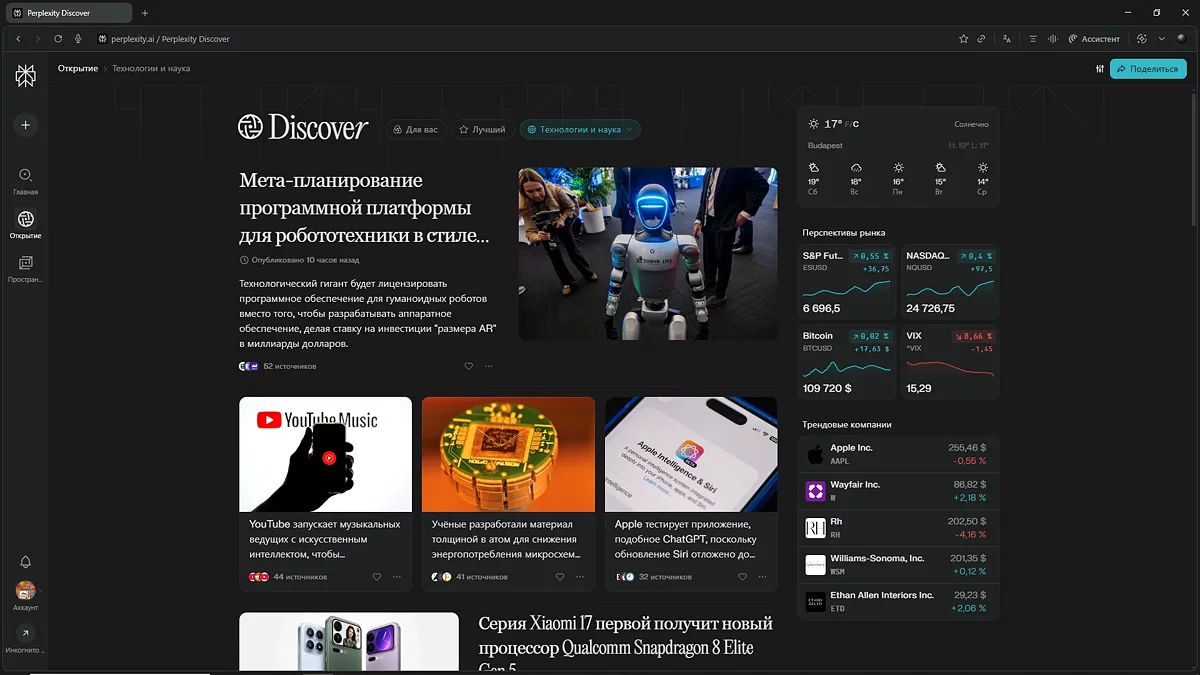This screenshot has width=1200, height=675.
Task: Open the voice mode waveform icon
Action: (x=1052, y=39)
